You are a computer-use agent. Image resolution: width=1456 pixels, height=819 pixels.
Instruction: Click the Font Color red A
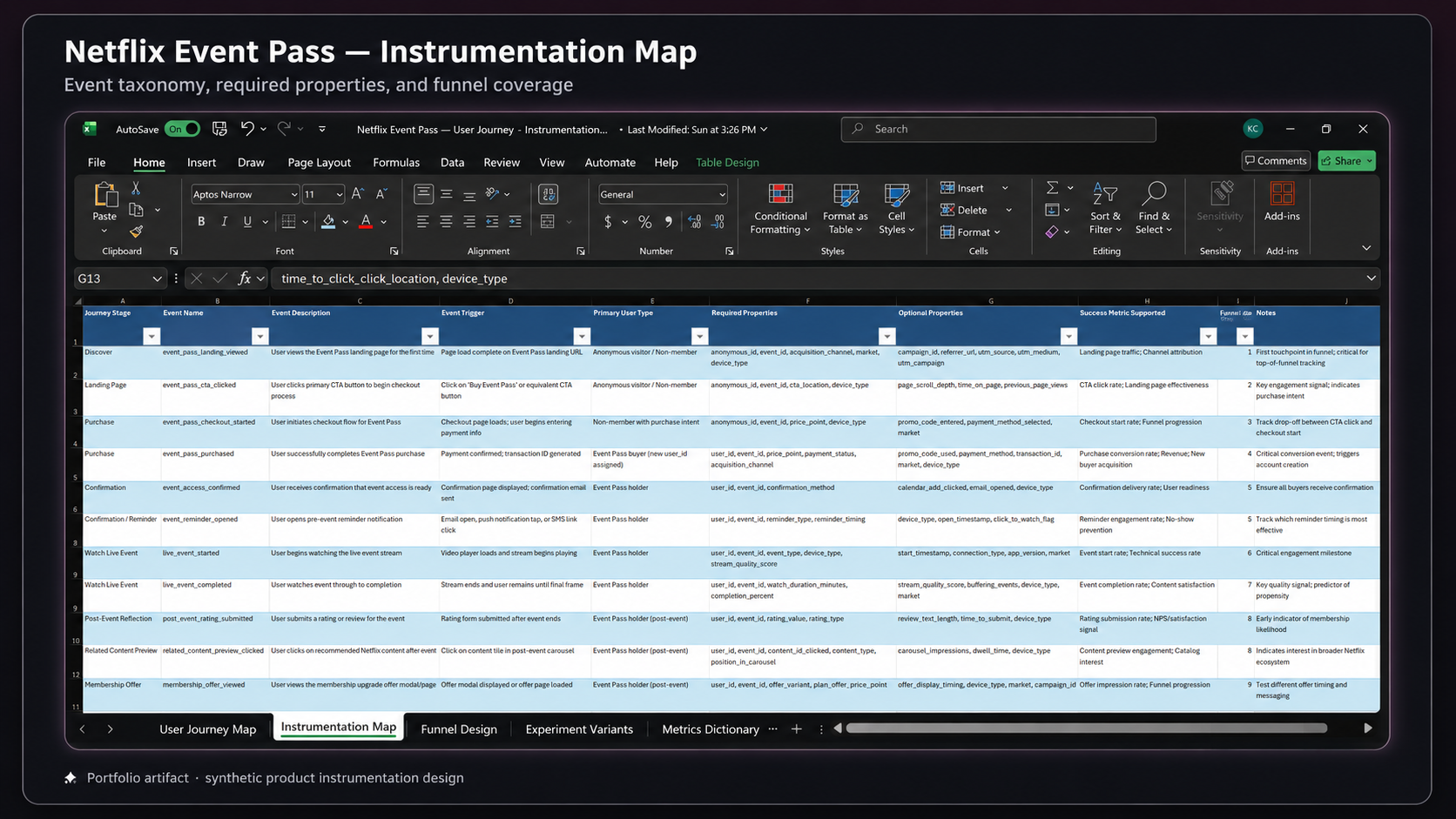(366, 222)
